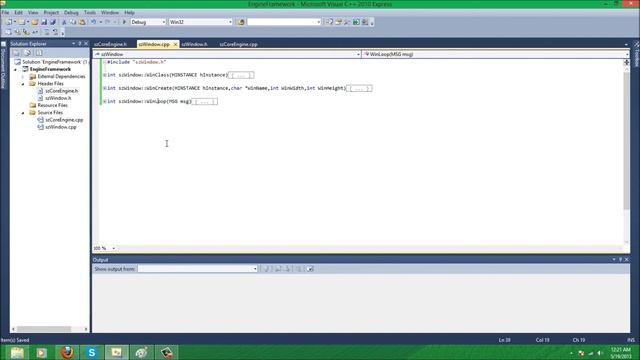640x360 pixels.
Task: Expand the WinLoop function code block
Action: 105,101
